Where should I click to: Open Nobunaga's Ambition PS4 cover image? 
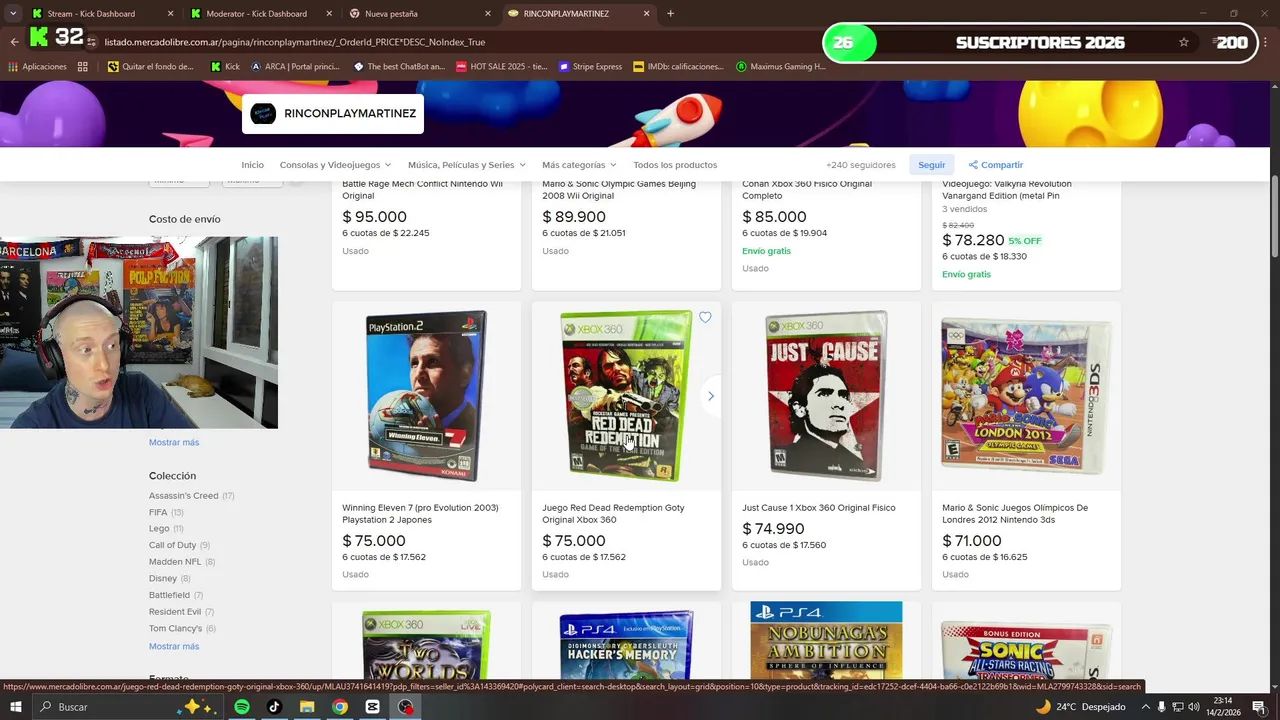point(826,641)
